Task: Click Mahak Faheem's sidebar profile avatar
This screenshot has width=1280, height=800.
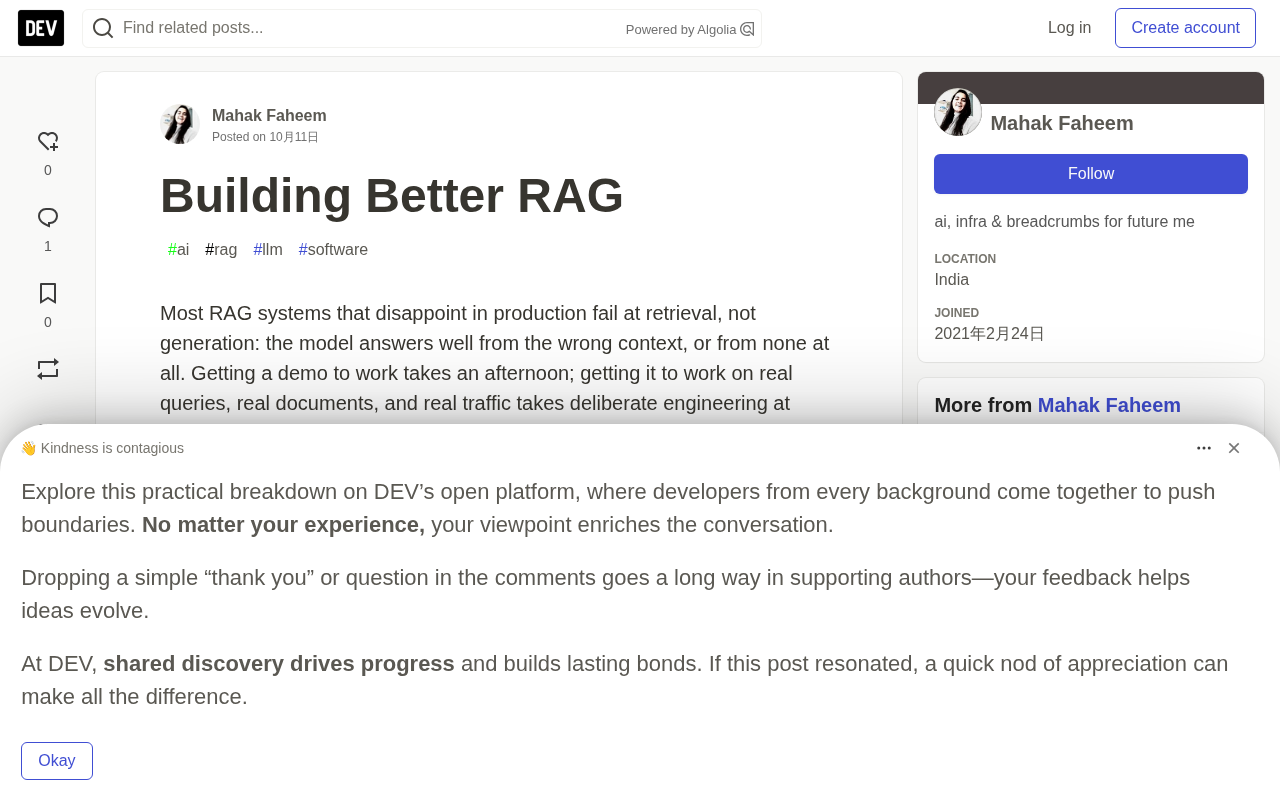Action: coord(958,112)
